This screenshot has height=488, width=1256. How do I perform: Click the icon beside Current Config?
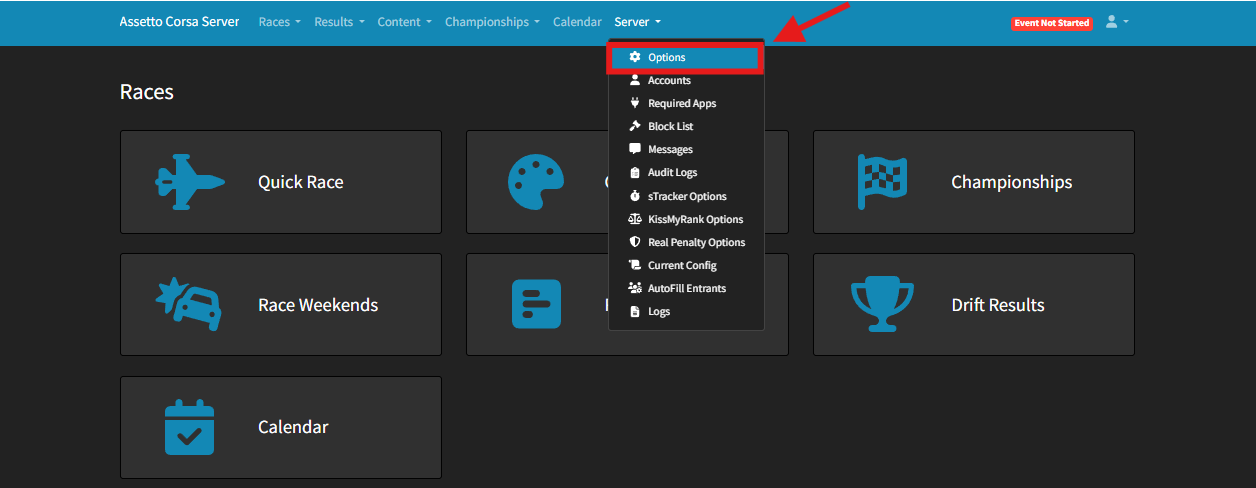[635, 265]
